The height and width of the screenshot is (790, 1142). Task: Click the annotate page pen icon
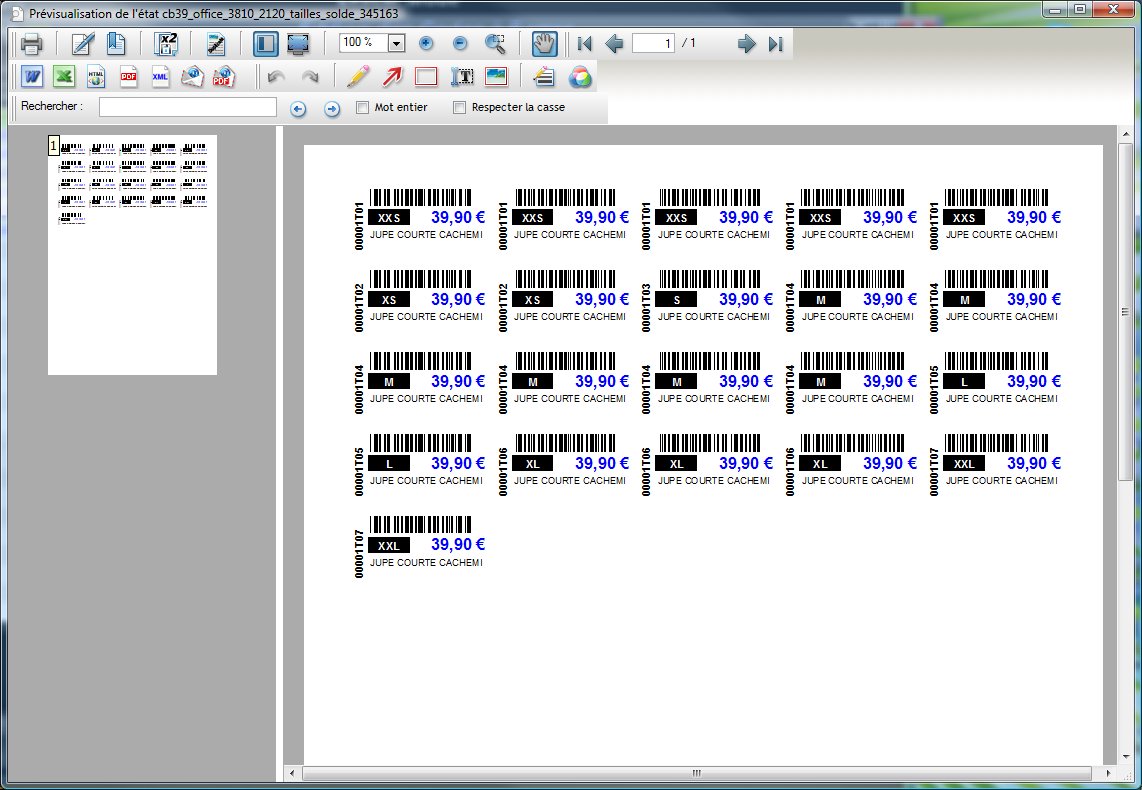(x=216, y=44)
